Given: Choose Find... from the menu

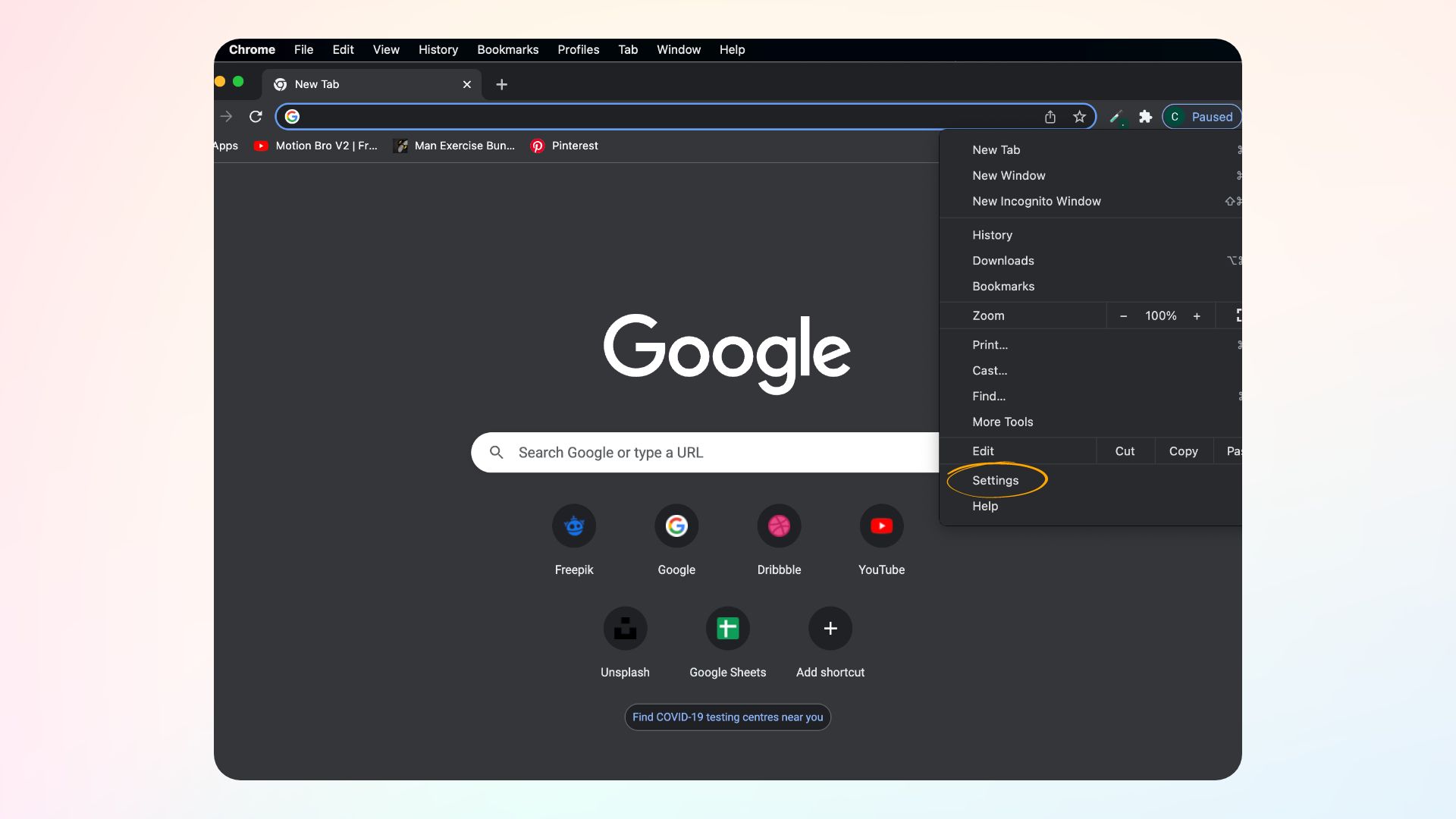Looking at the screenshot, I should click(x=1090, y=397).
